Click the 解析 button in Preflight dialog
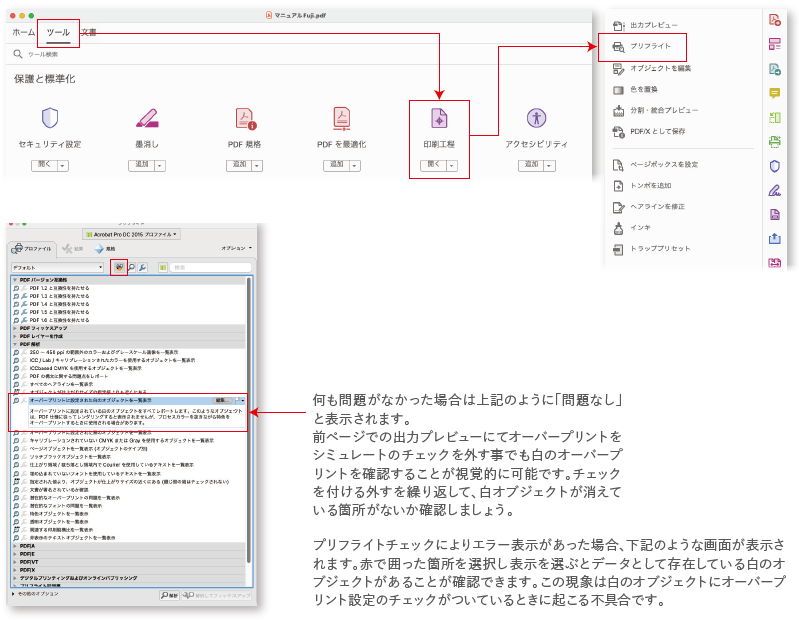The width and height of the screenshot is (799, 620). tap(170, 595)
